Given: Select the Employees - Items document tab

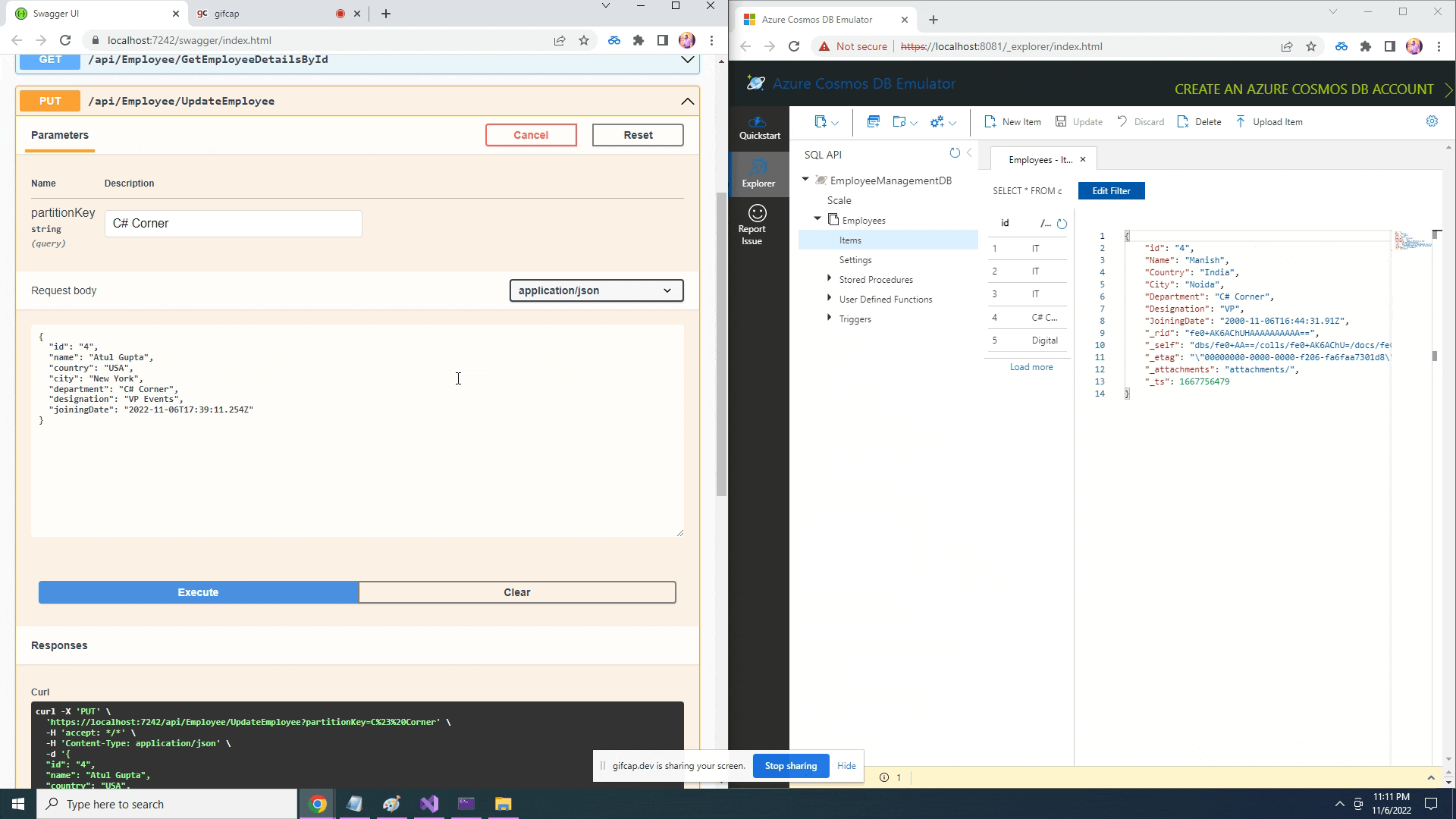Looking at the screenshot, I should [x=1039, y=159].
